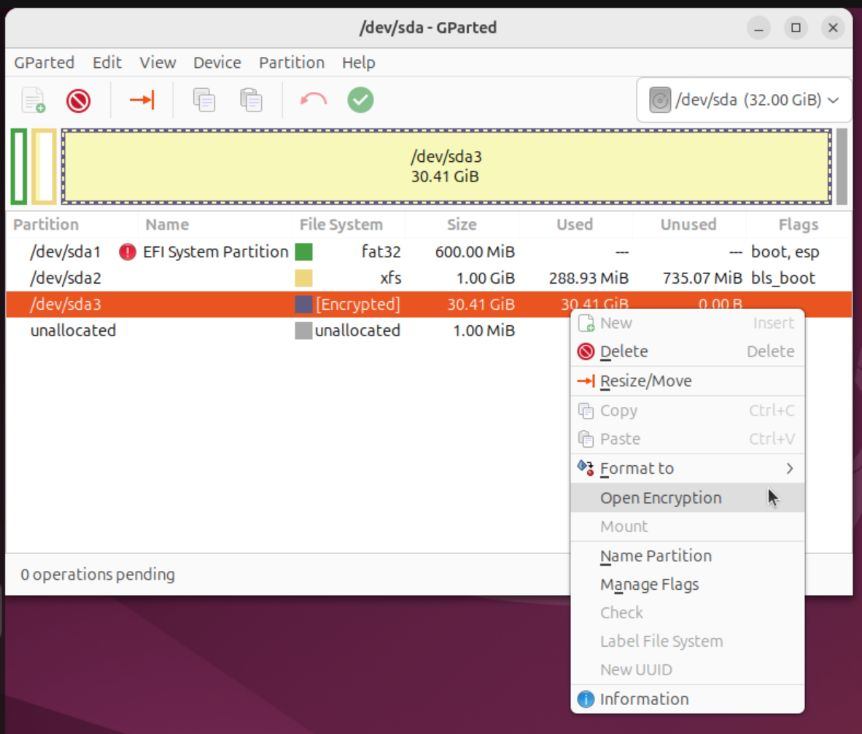Image resolution: width=862 pixels, height=734 pixels.
Task: Select the /dev/sda2 partition row
Action: (x=429, y=278)
